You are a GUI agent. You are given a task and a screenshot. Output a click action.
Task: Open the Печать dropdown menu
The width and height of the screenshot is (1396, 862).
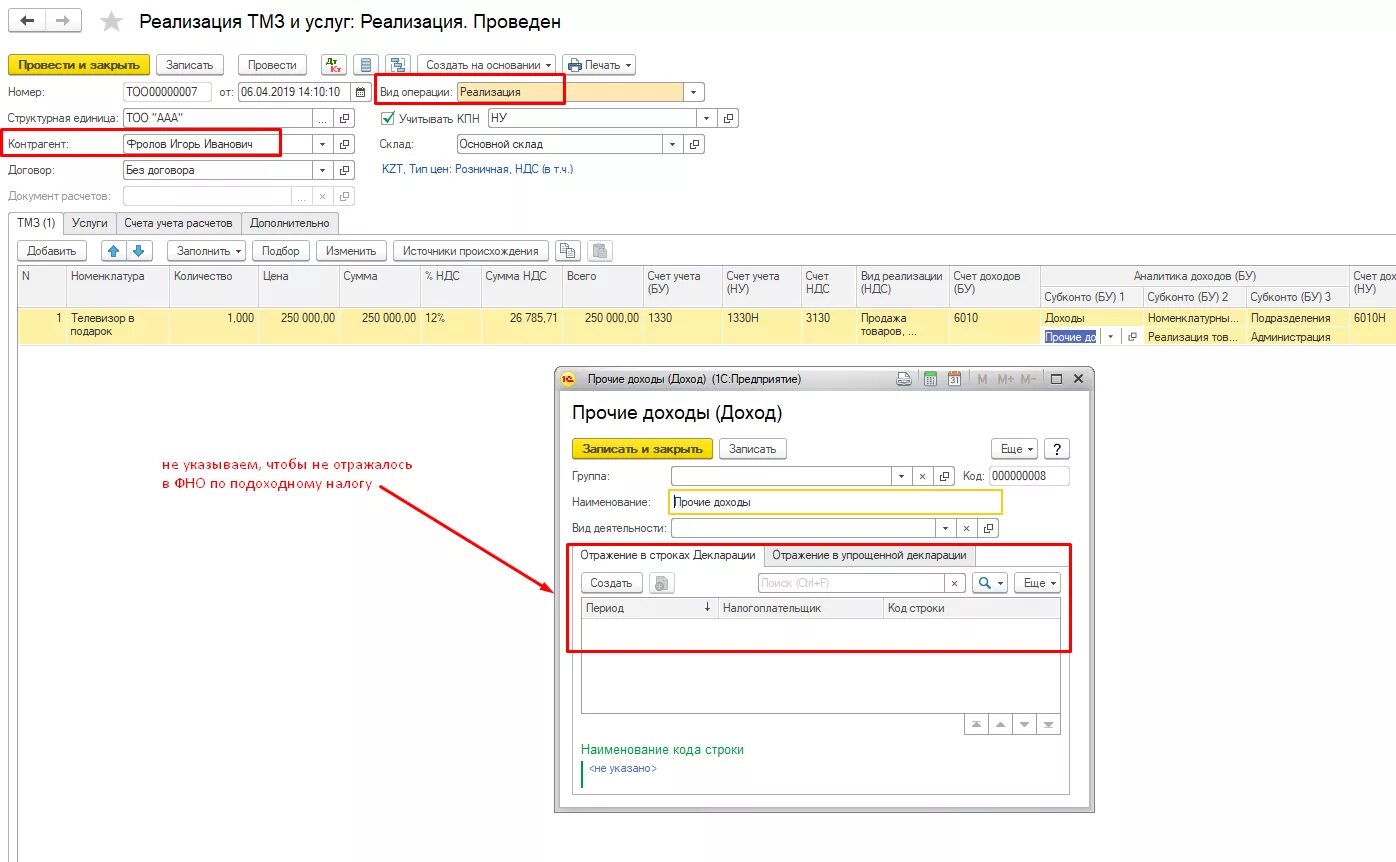(599, 65)
